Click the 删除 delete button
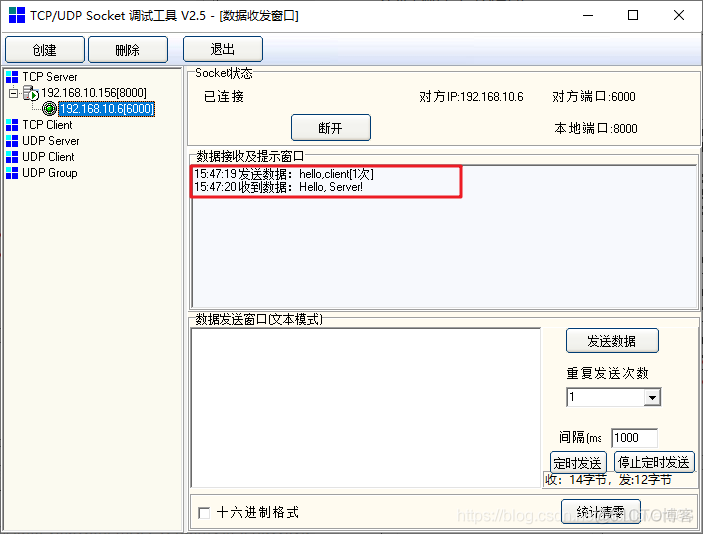The height and width of the screenshot is (534, 703). 128,49
